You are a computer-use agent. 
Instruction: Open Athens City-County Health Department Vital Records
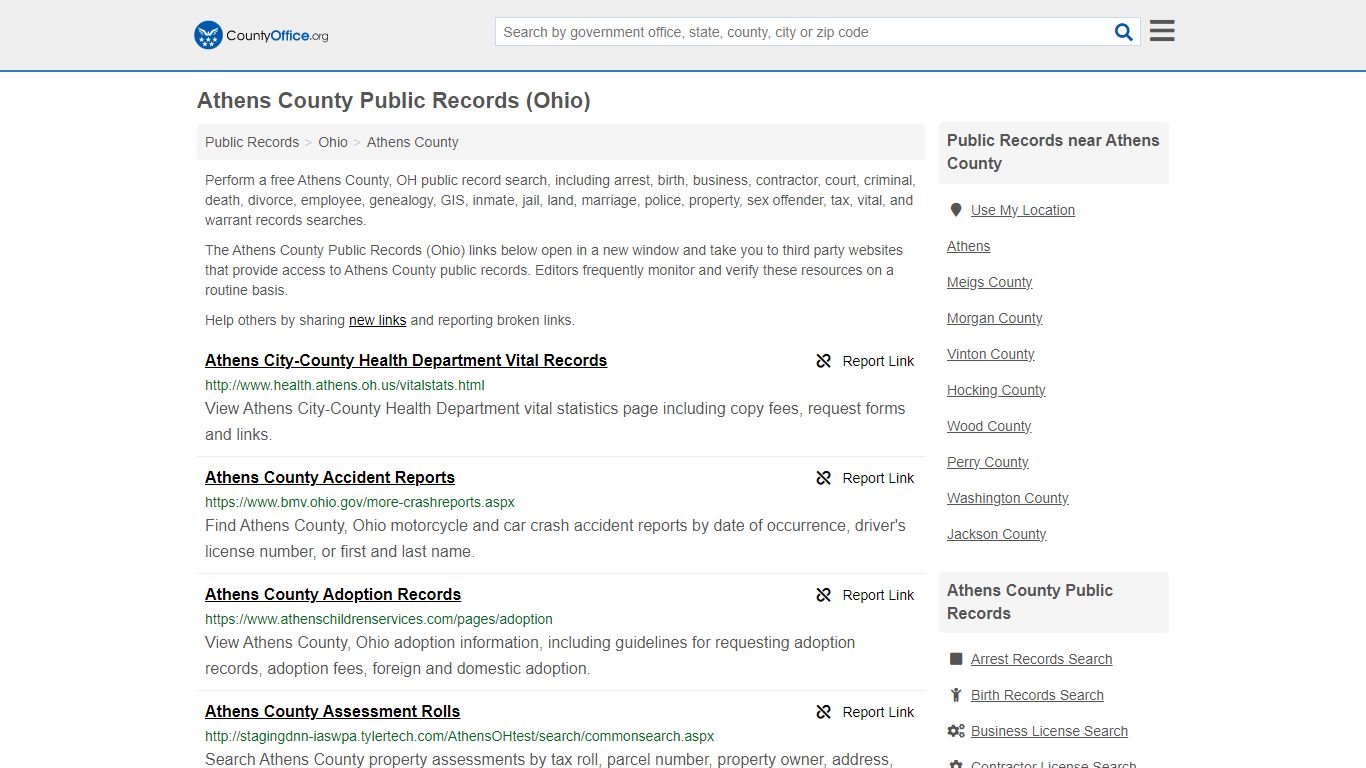[406, 361]
